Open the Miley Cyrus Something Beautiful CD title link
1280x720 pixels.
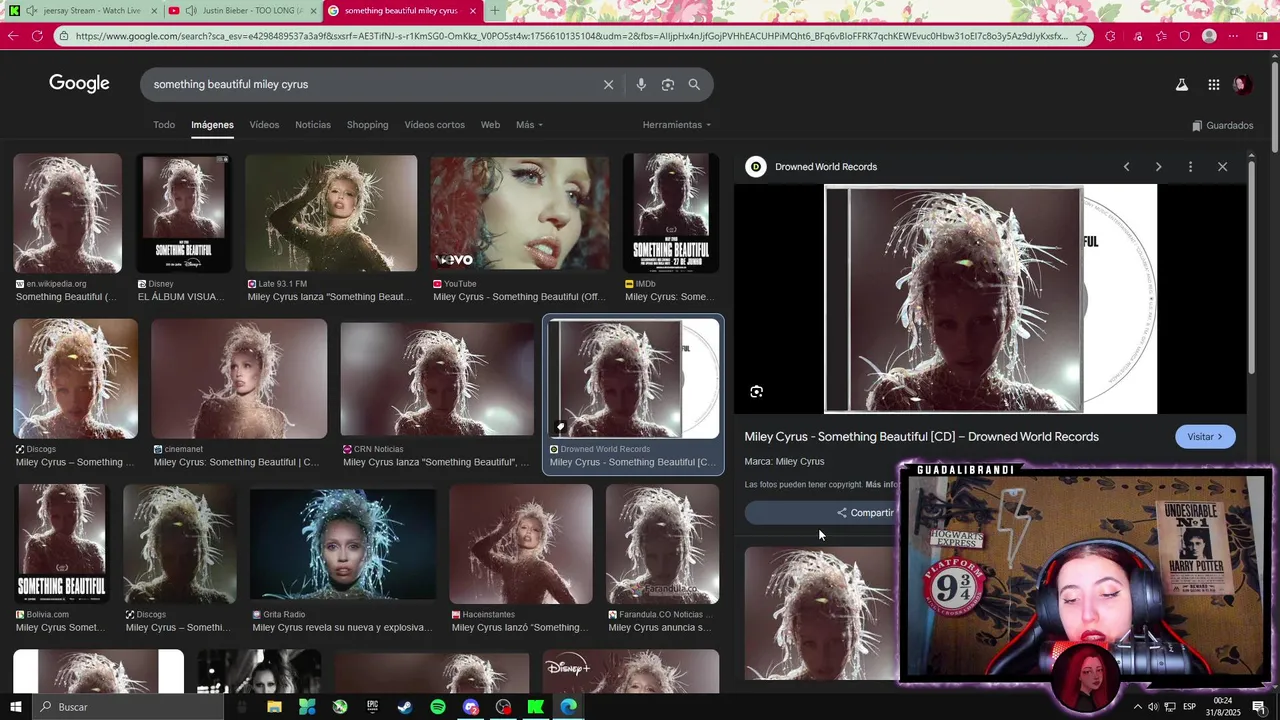921,437
